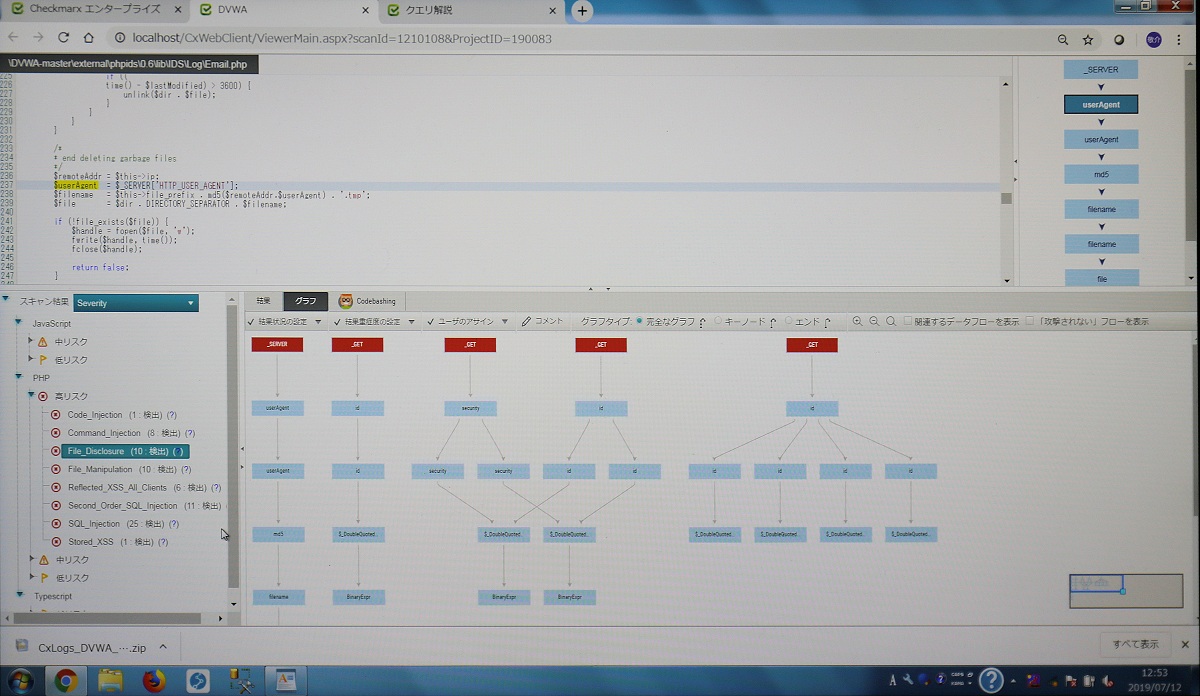Select the 完全なグラフ radio button

(640, 322)
